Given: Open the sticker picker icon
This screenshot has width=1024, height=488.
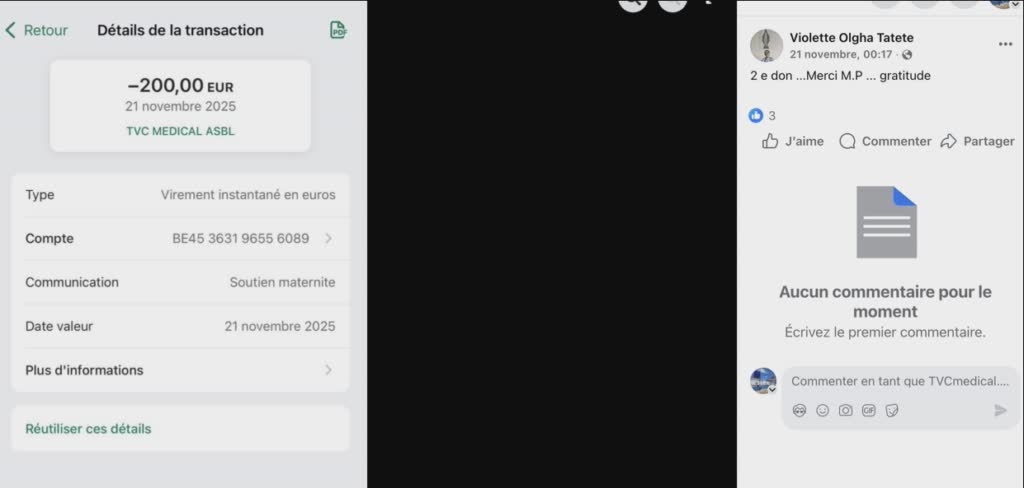Looking at the screenshot, I should click(892, 410).
